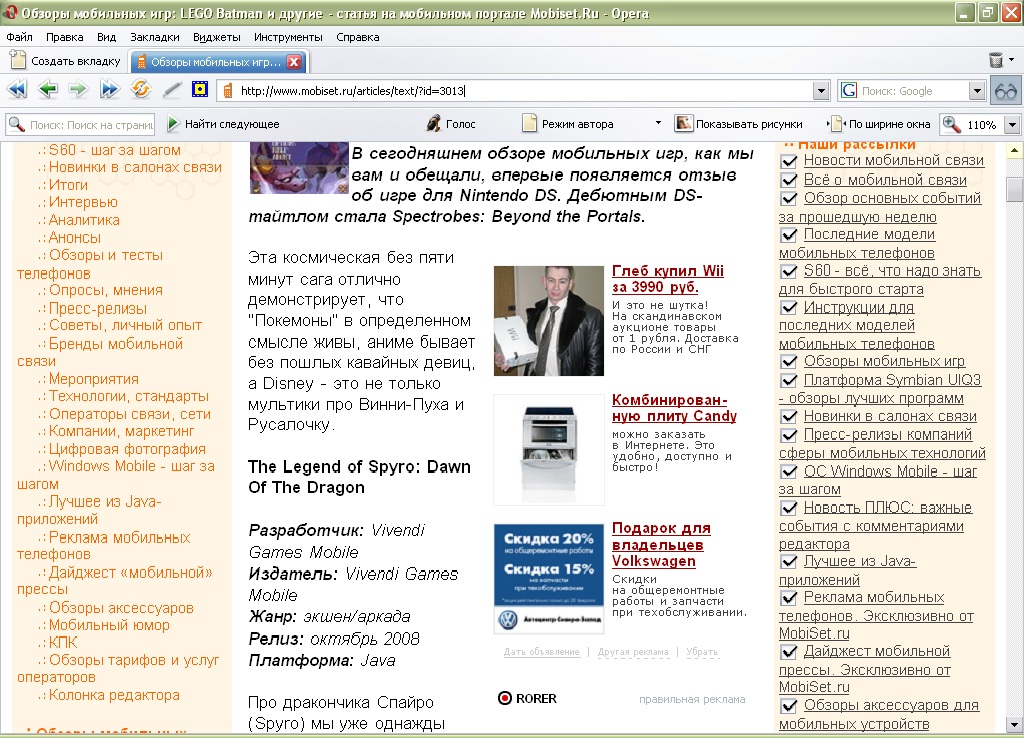Click the По ширине окна fit-width button
This screenshot has height=738, width=1024.
point(878,123)
